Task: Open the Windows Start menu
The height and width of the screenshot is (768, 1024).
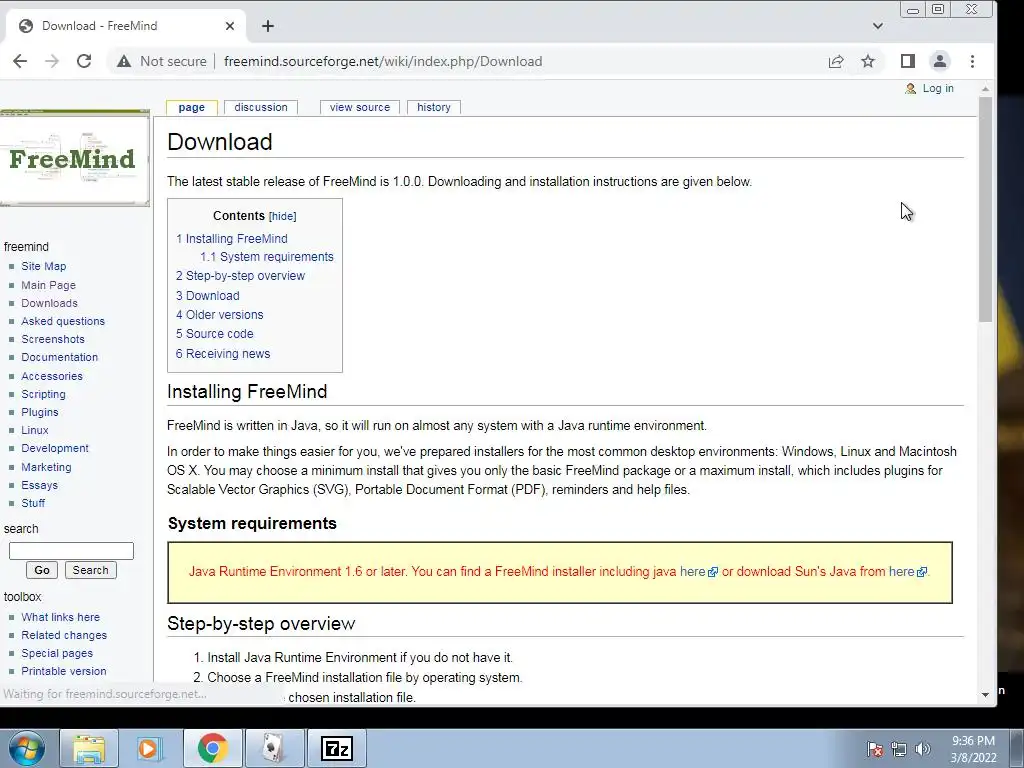Action: [x=27, y=748]
